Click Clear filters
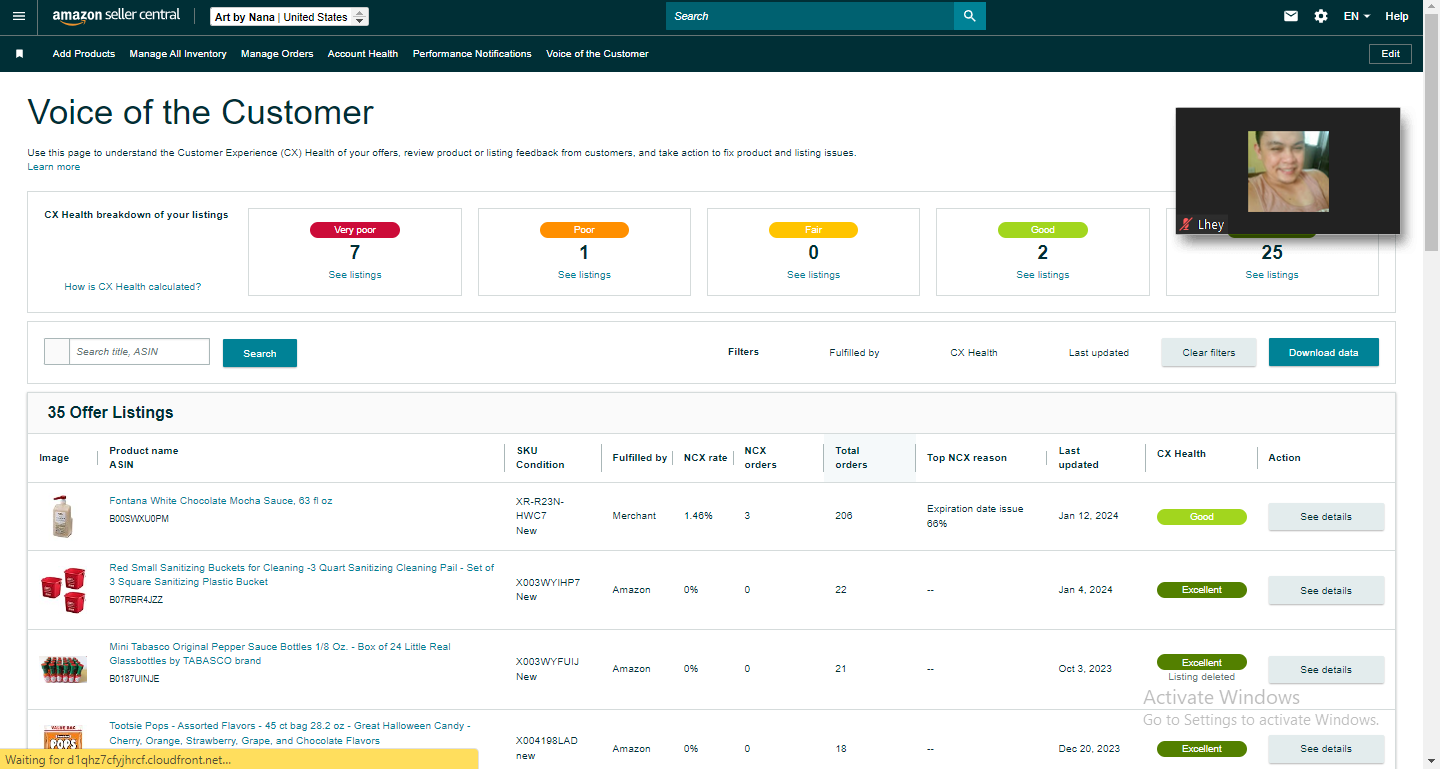Viewport: 1440px width, 769px height. [1209, 352]
